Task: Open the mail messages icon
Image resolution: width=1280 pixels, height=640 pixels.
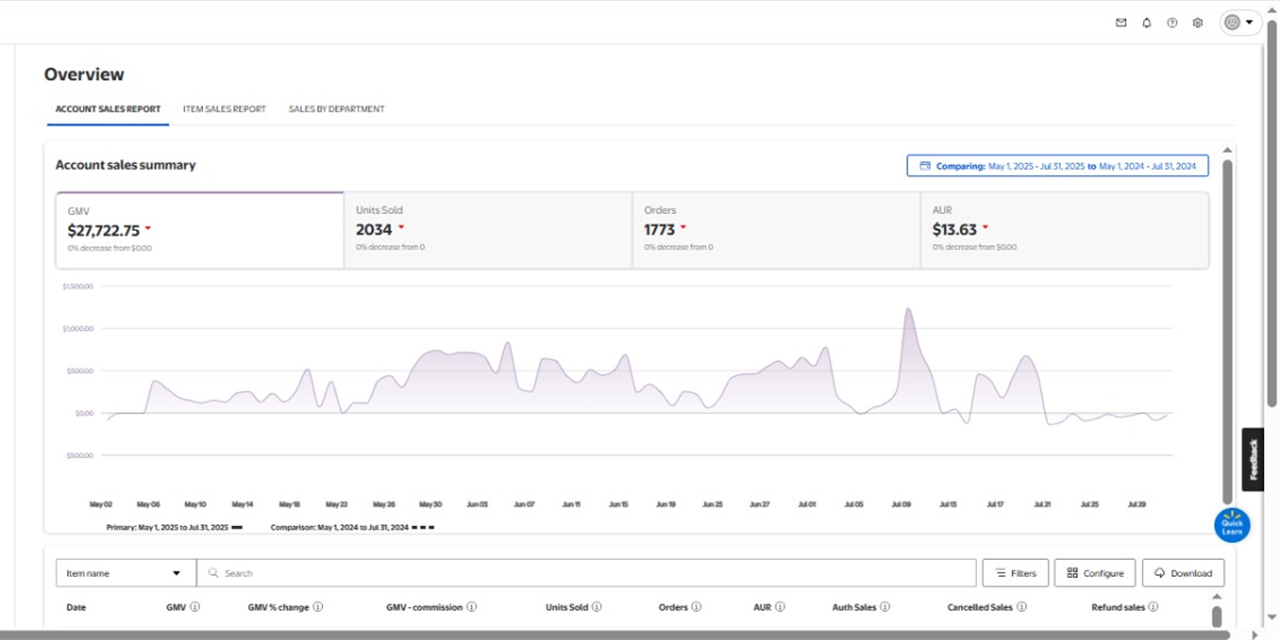Action: [x=1121, y=22]
